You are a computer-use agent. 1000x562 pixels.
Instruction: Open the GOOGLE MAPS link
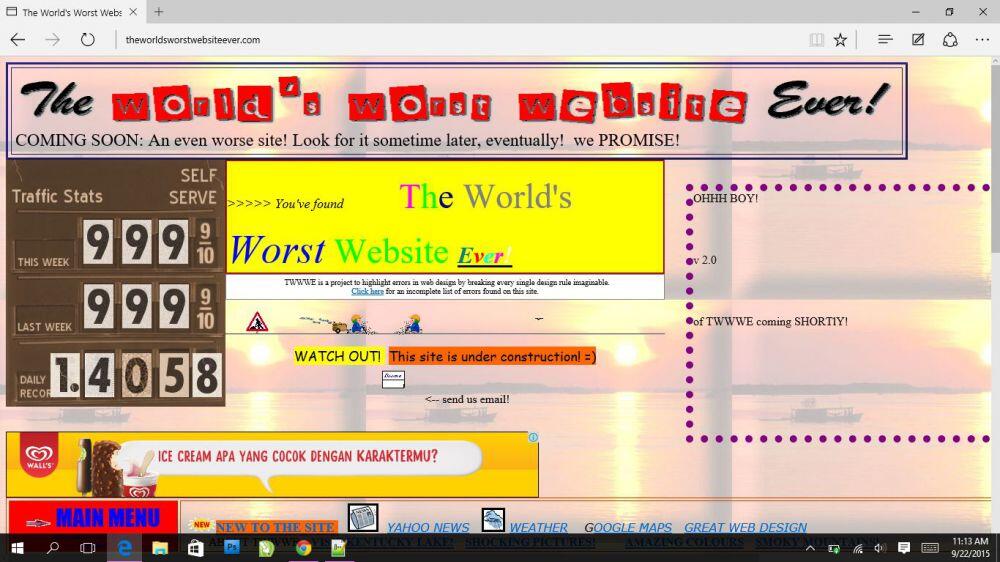(628, 528)
